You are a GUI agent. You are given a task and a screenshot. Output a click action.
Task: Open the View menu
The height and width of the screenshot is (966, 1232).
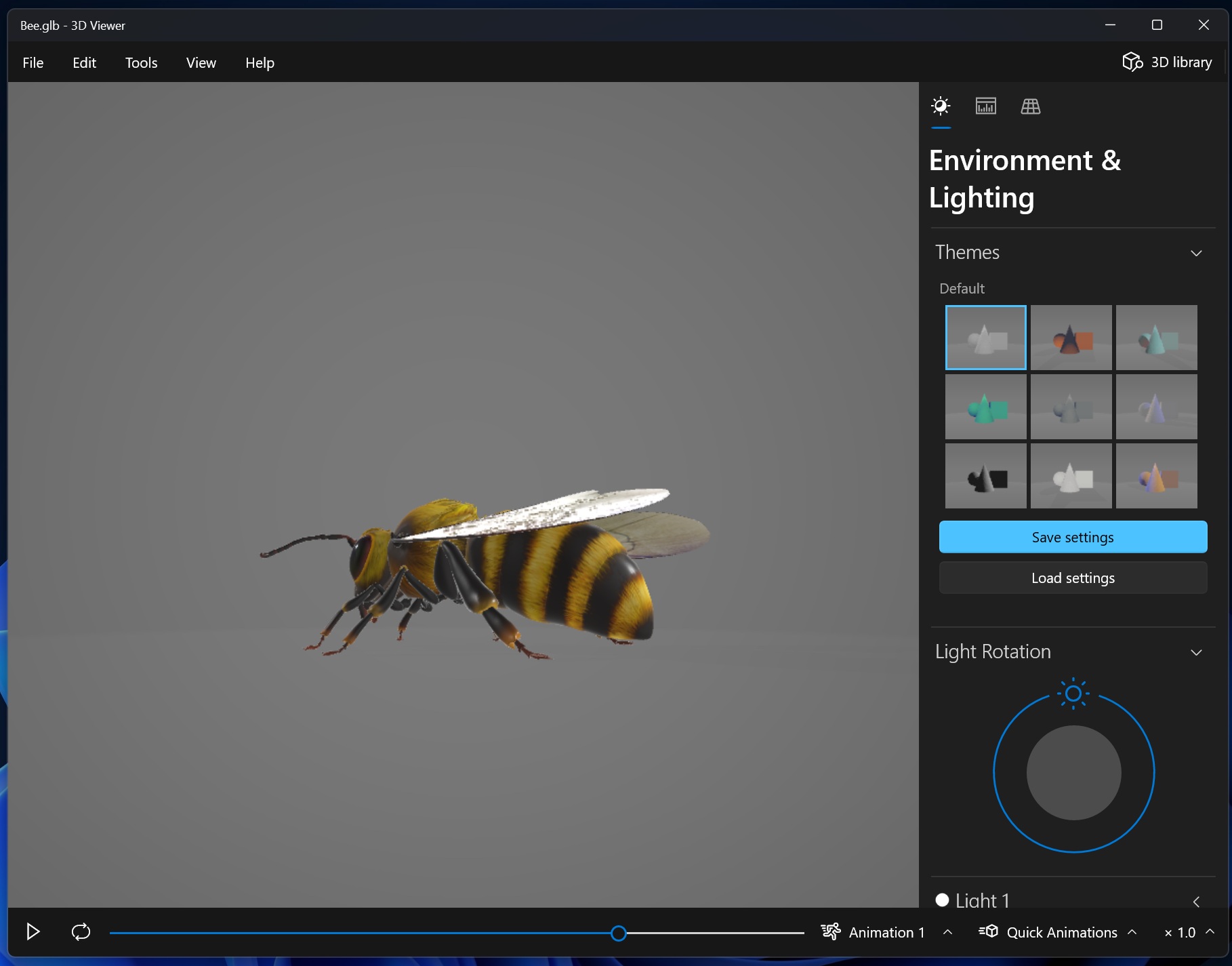point(200,62)
